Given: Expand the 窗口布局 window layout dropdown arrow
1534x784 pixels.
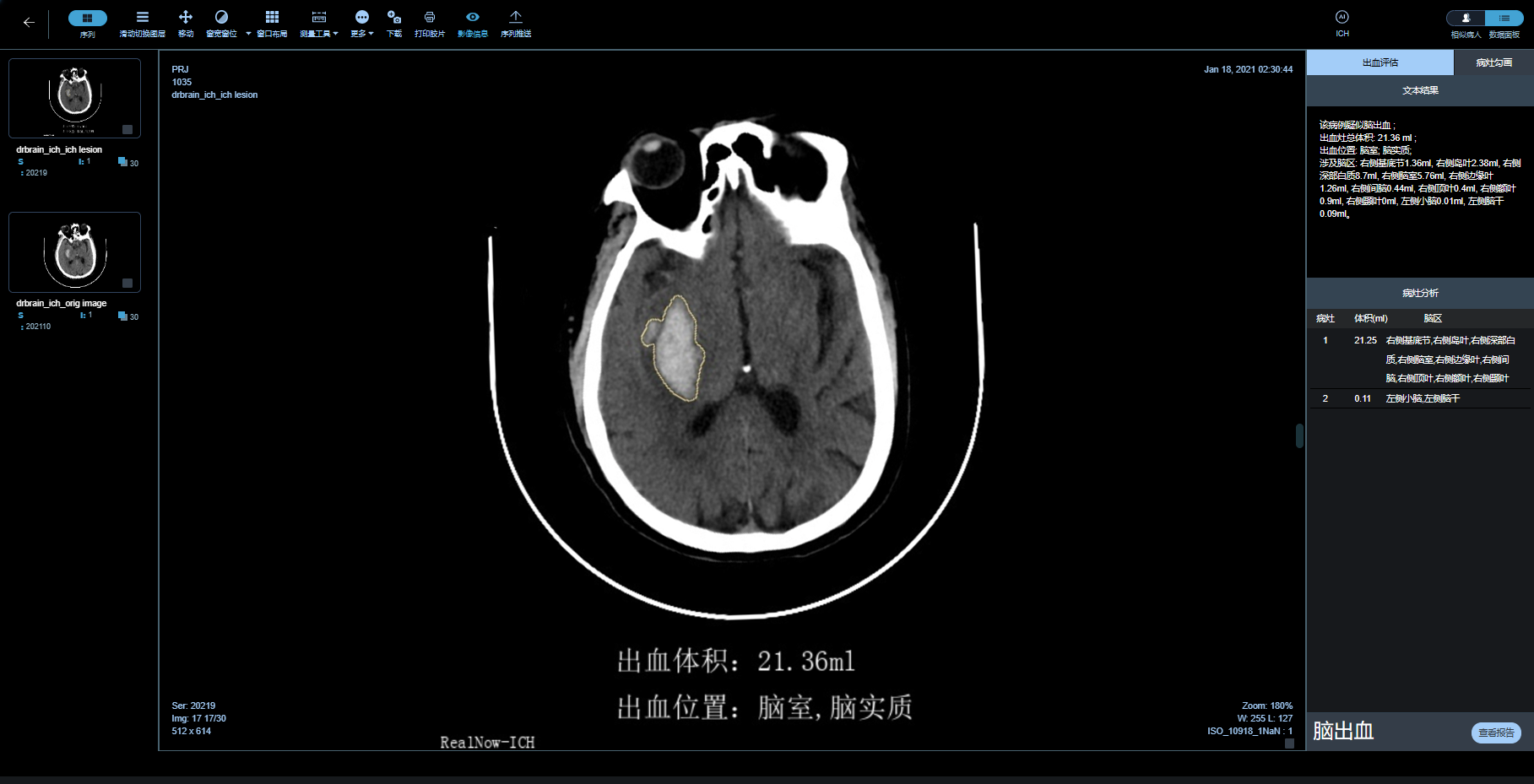Looking at the screenshot, I should pyautogui.click(x=248, y=34).
